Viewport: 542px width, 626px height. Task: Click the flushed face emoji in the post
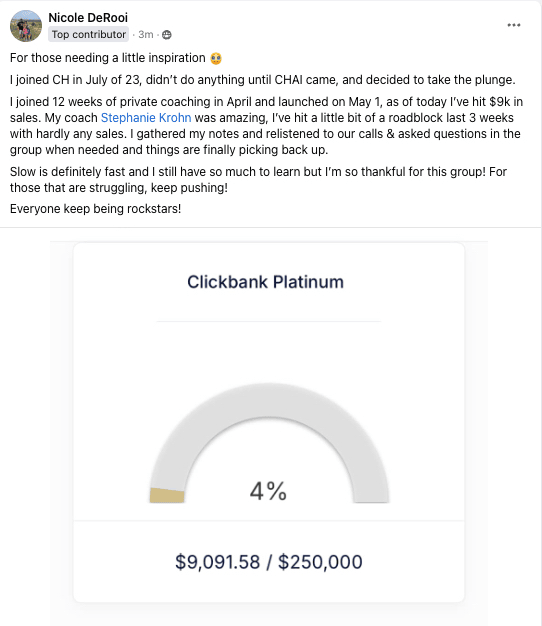coord(216,58)
